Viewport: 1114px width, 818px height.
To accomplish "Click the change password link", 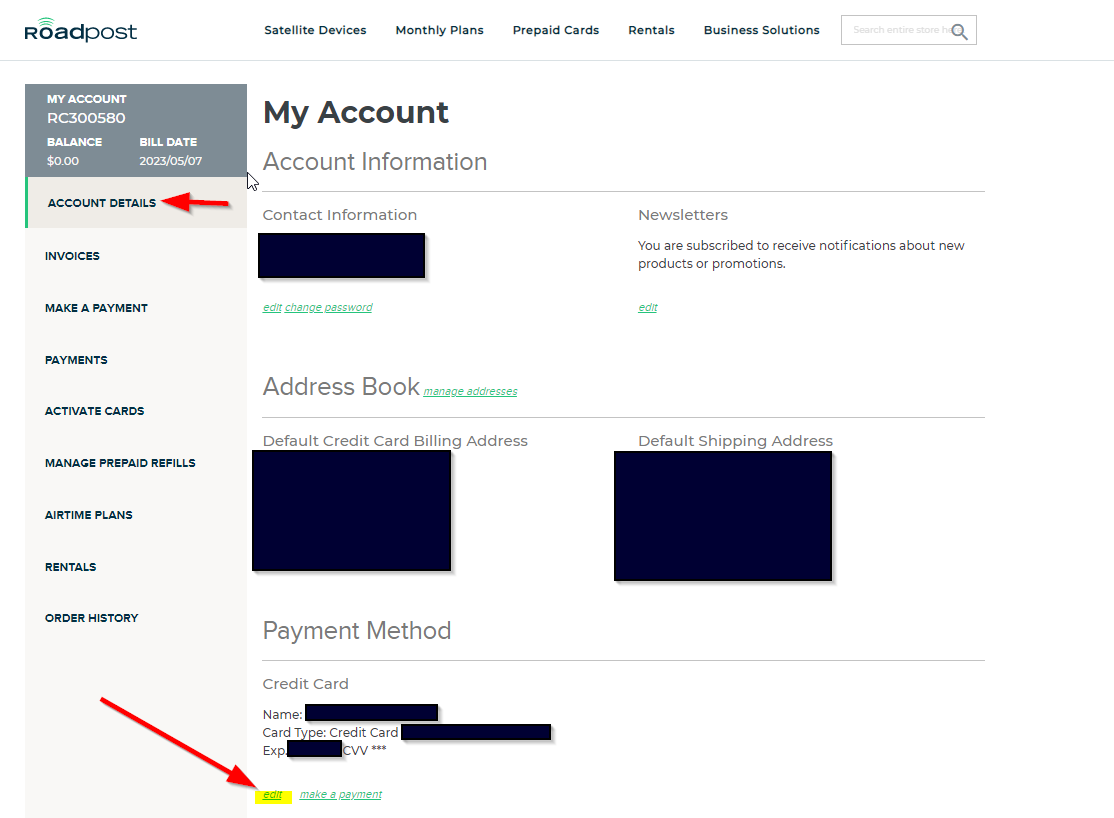I will (329, 307).
